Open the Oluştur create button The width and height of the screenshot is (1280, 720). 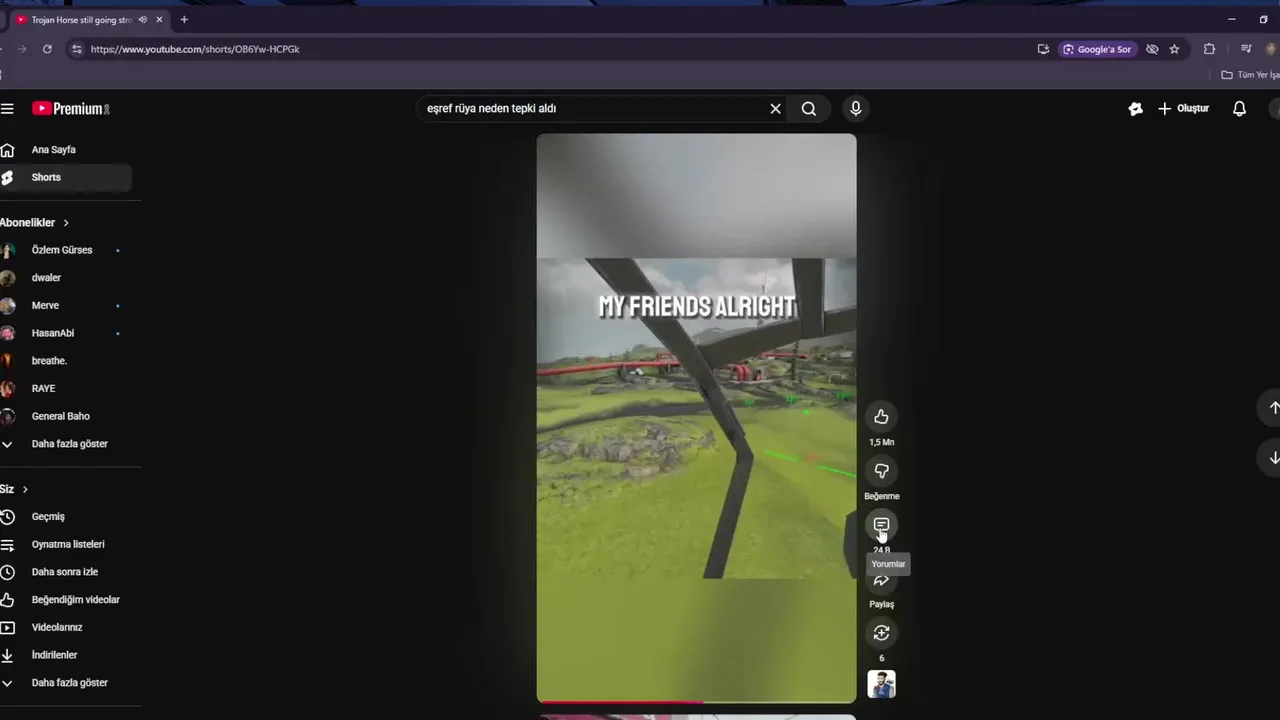[x=1183, y=108]
